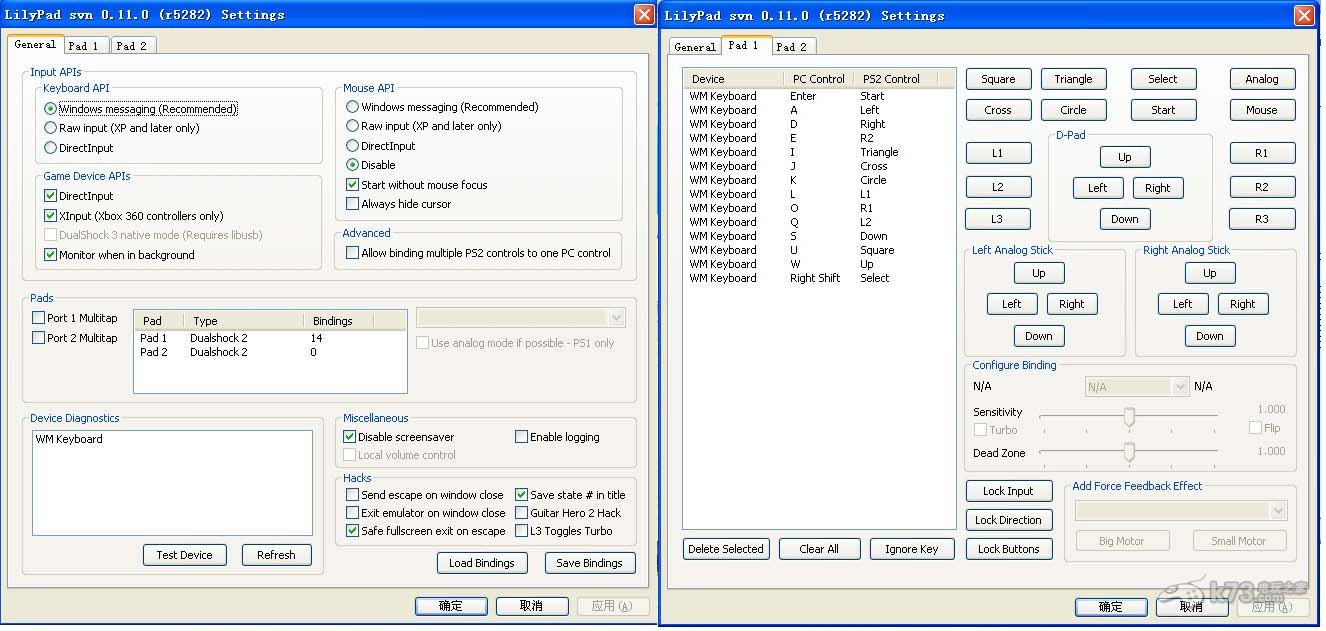This screenshot has height=631, width=1326.
Task: Click Down under Right Analog Stick
Action: tap(1209, 336)
